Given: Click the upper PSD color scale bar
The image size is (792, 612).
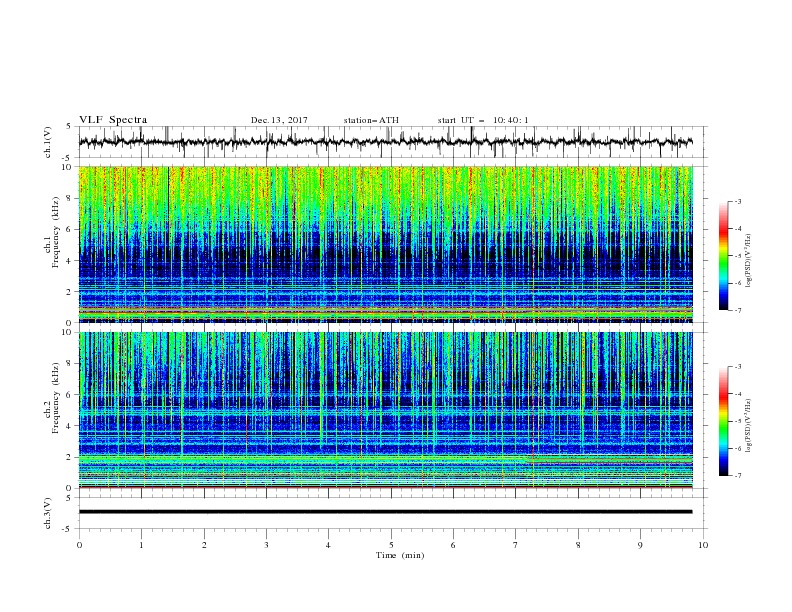Looking at the screenshot, I should 723,256.
